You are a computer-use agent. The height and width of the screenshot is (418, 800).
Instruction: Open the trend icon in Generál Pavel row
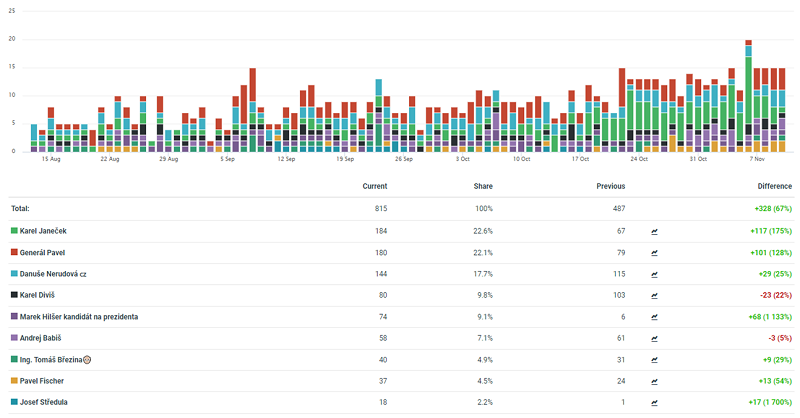(x=654, y=252)
